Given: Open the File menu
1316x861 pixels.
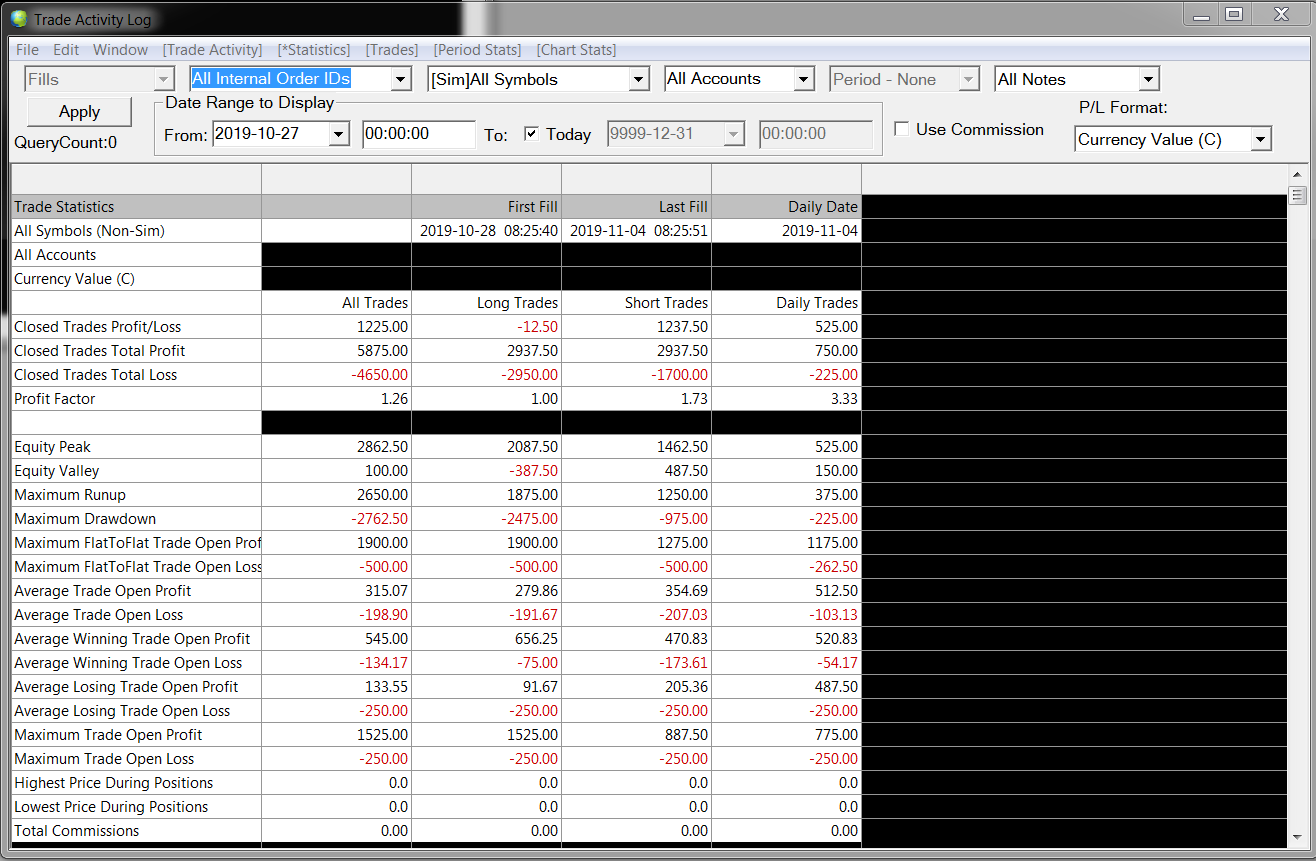Looking at the screenshot, I should point(28,50).
